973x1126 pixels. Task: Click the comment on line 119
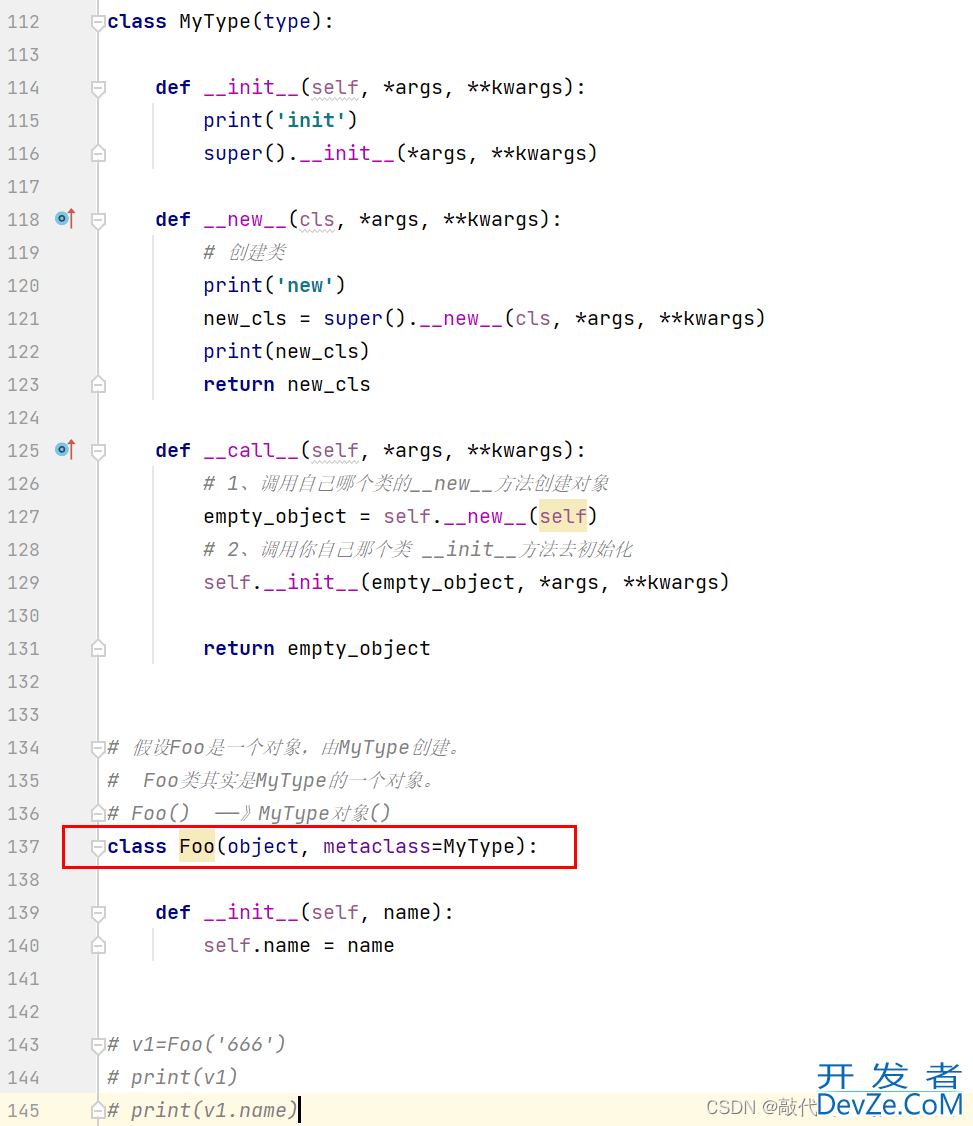point(245,253)
